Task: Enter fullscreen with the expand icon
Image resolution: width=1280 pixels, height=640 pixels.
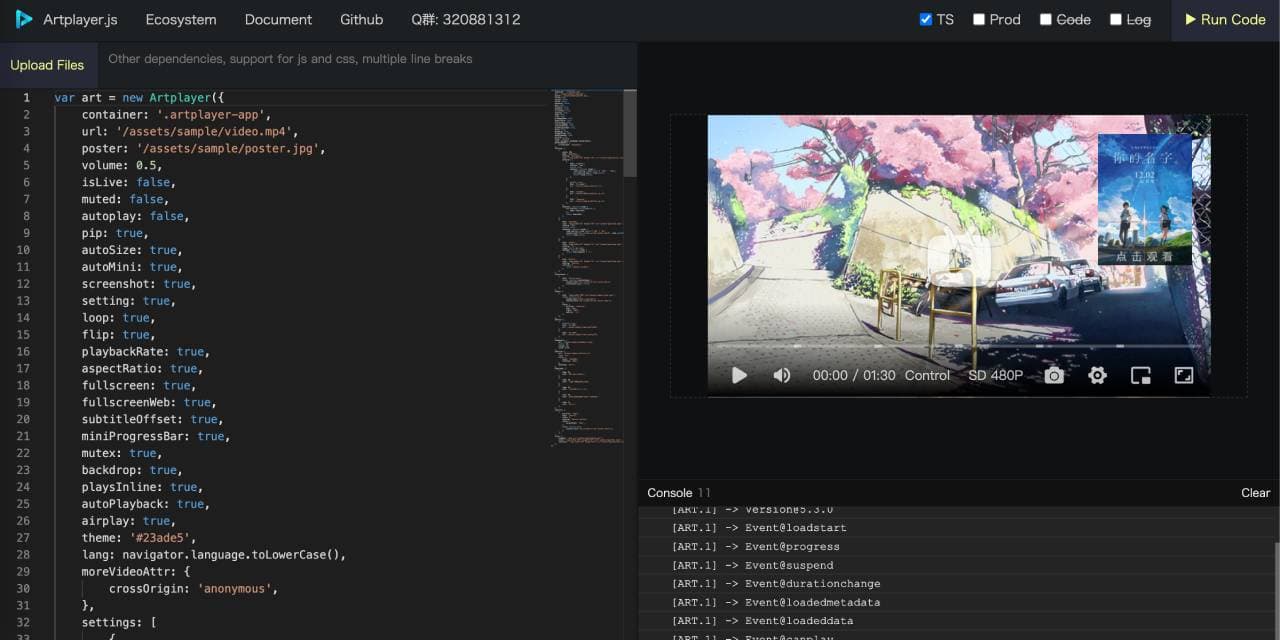Action: 1183,375
